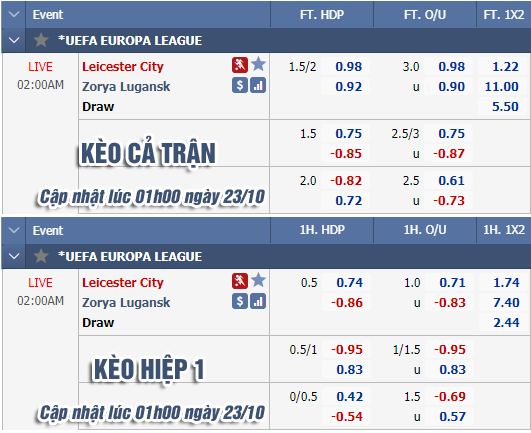Select the FT 1X2 odds 1.22 for Leicester City

(505, 67)
